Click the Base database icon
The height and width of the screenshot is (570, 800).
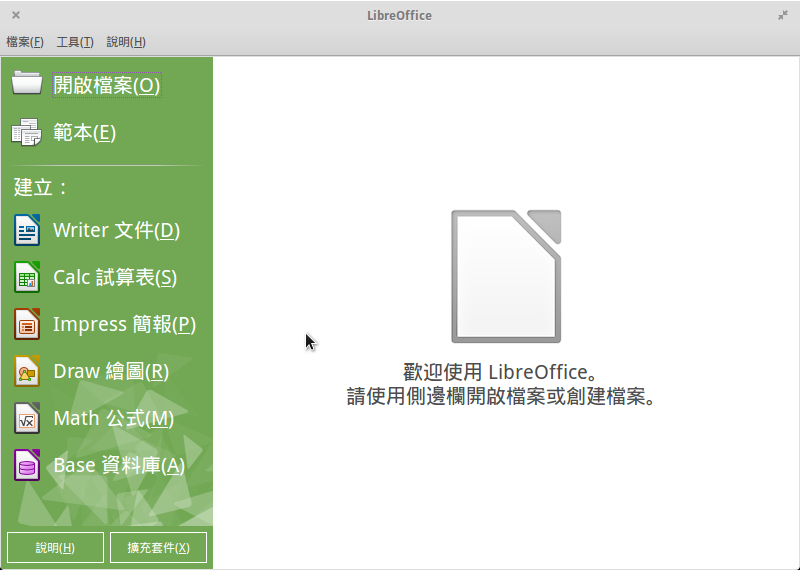(x=27, y=465)
